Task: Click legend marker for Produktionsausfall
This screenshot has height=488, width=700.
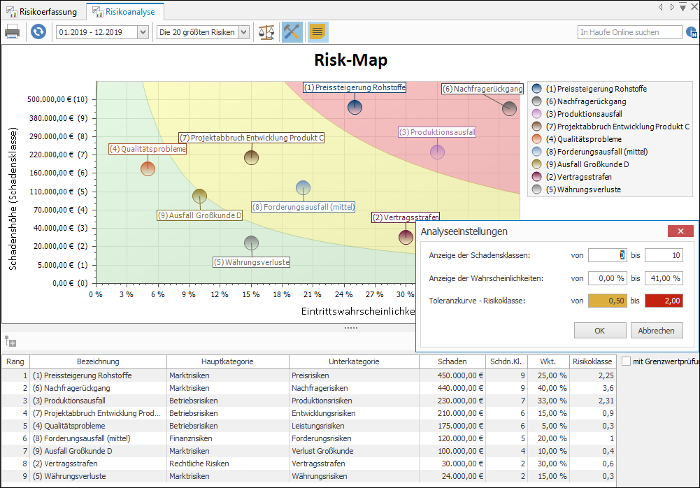Action: [x=537, y=114]
